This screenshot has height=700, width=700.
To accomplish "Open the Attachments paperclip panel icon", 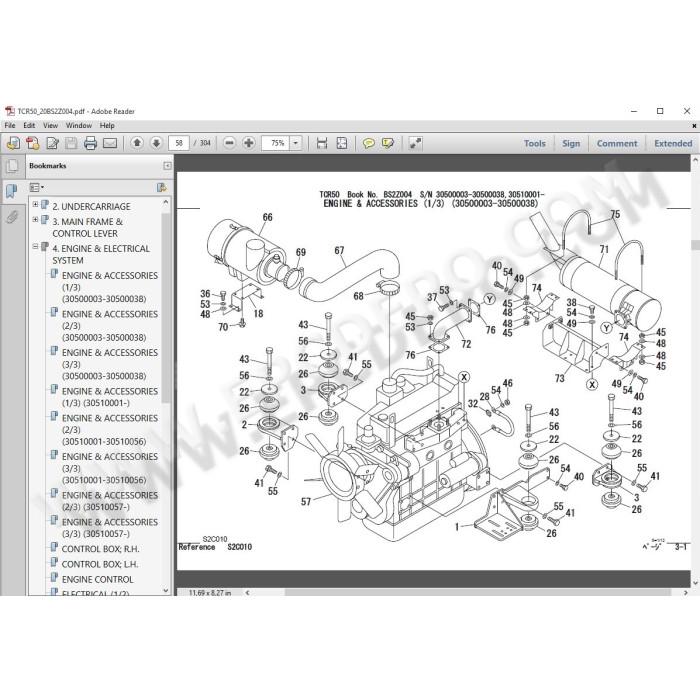I will pos(12,217).
